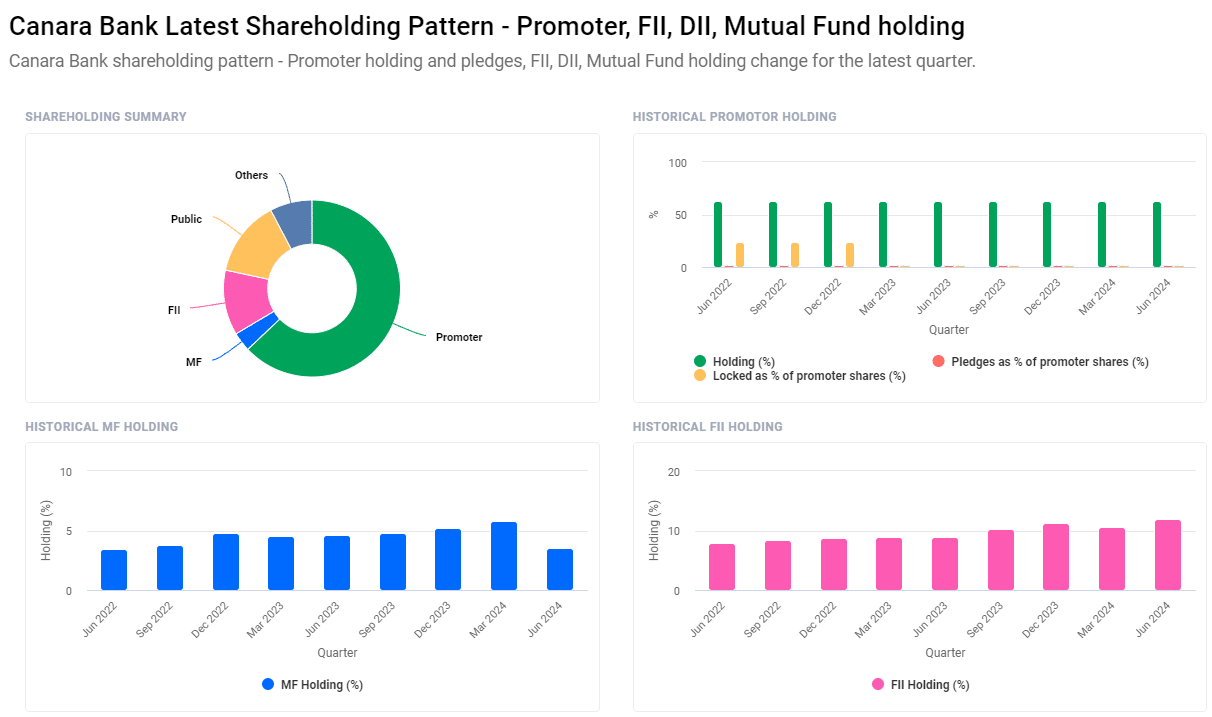Click the Jun 2022 bar in MF holding chart
The width and height of the screenshot is (1212, 717).
114,570
